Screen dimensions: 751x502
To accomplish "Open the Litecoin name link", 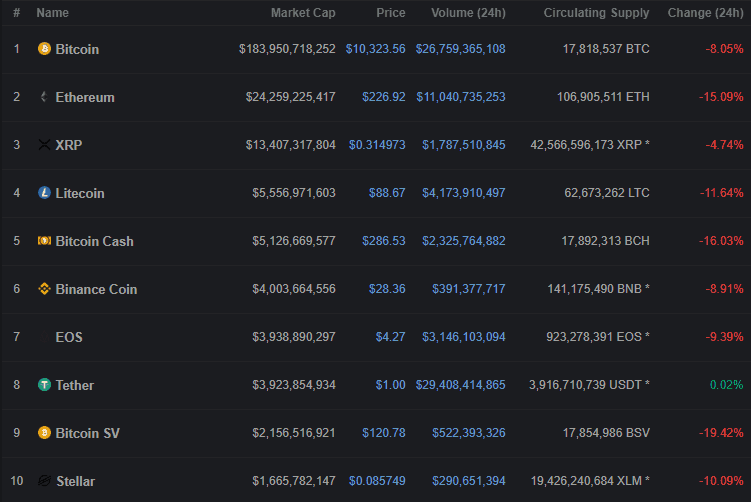I will click(80, 193).
